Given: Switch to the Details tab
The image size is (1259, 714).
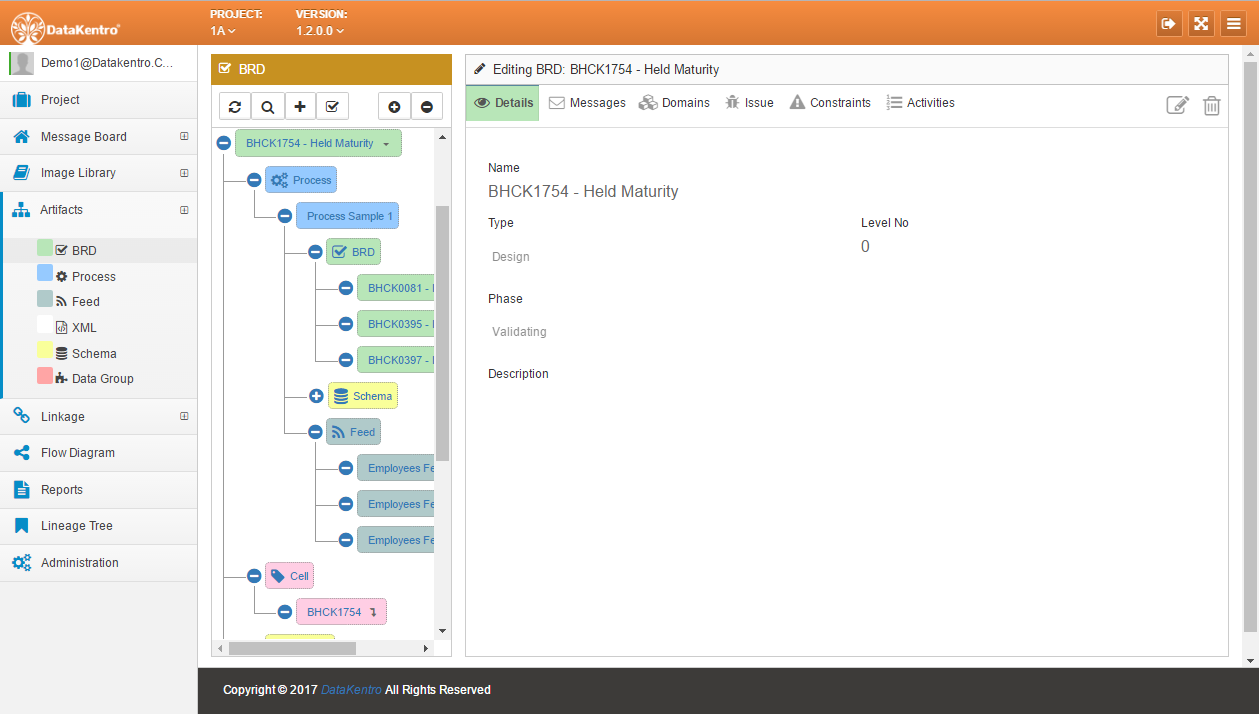Looking at the screenshot, I should coord(503,103).
